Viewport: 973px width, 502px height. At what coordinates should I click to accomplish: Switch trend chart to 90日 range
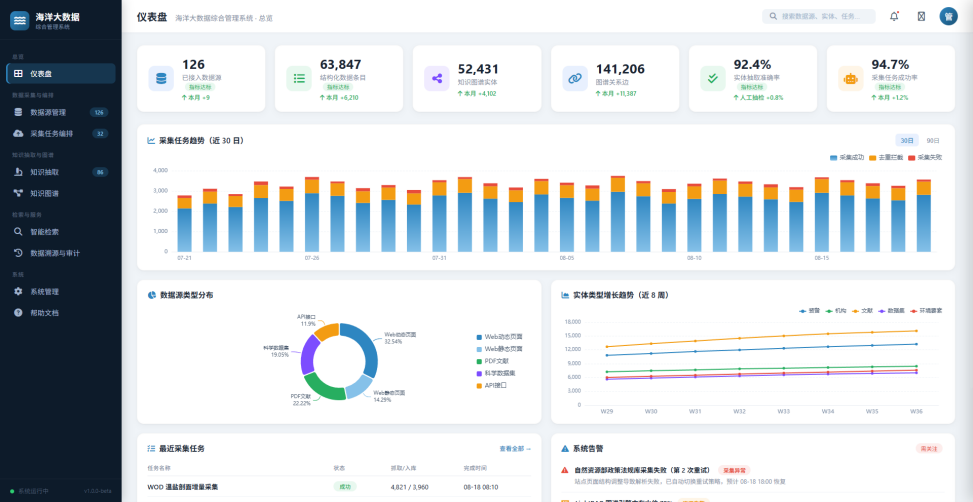933,141
